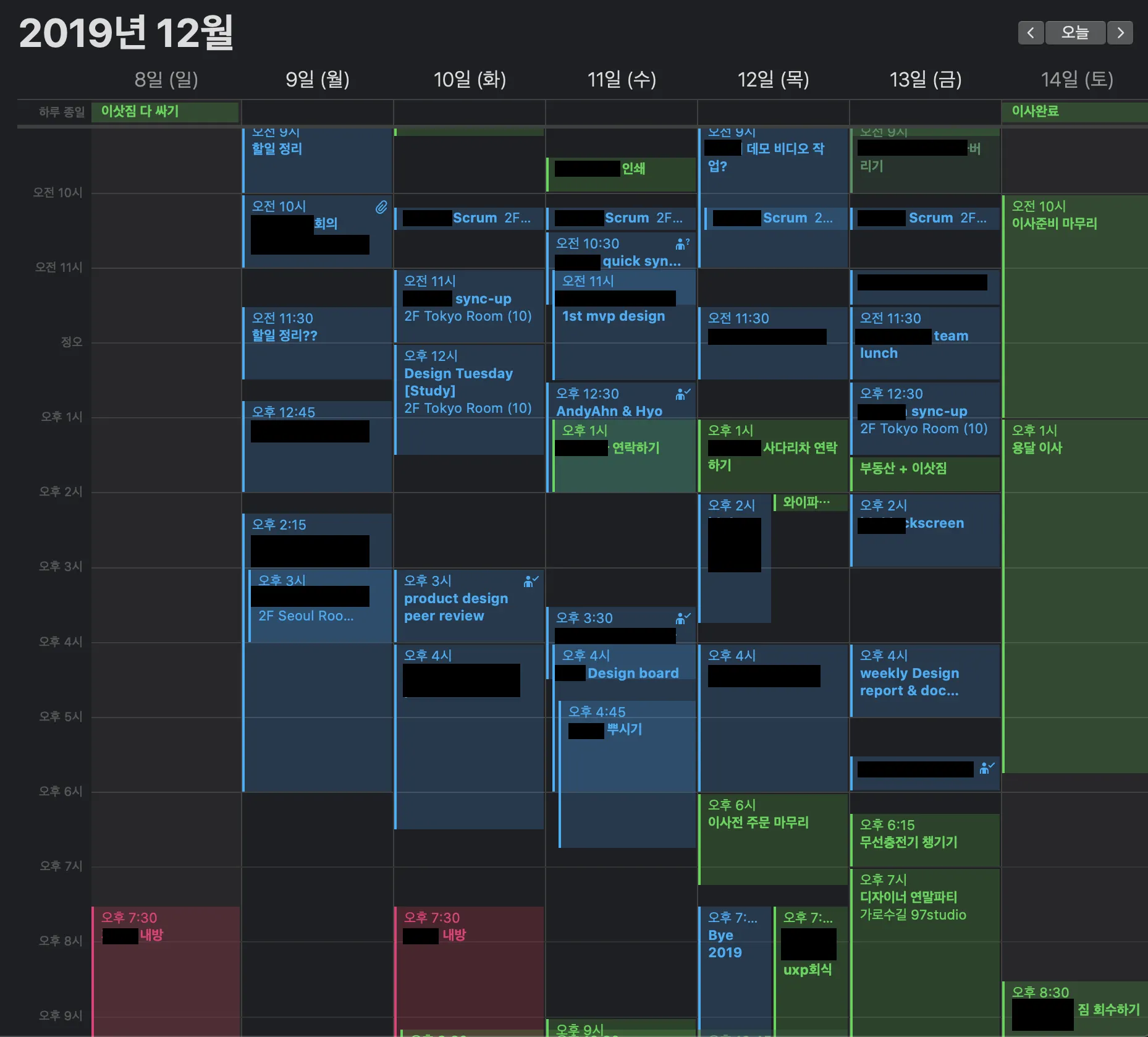Open Wednesday 오후 4:45 뿌시기 event

pos(627,774)
